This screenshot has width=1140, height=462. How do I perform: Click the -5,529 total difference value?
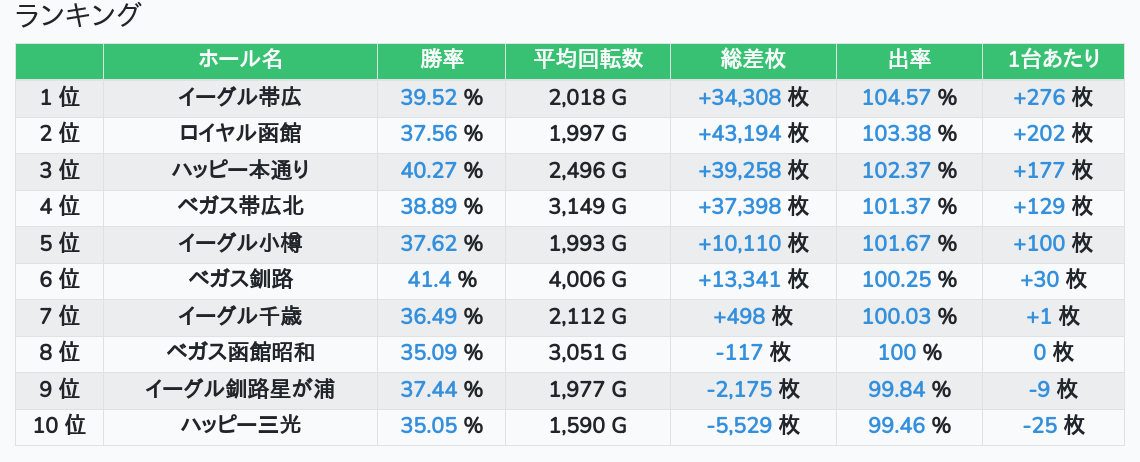click(739, 426)
